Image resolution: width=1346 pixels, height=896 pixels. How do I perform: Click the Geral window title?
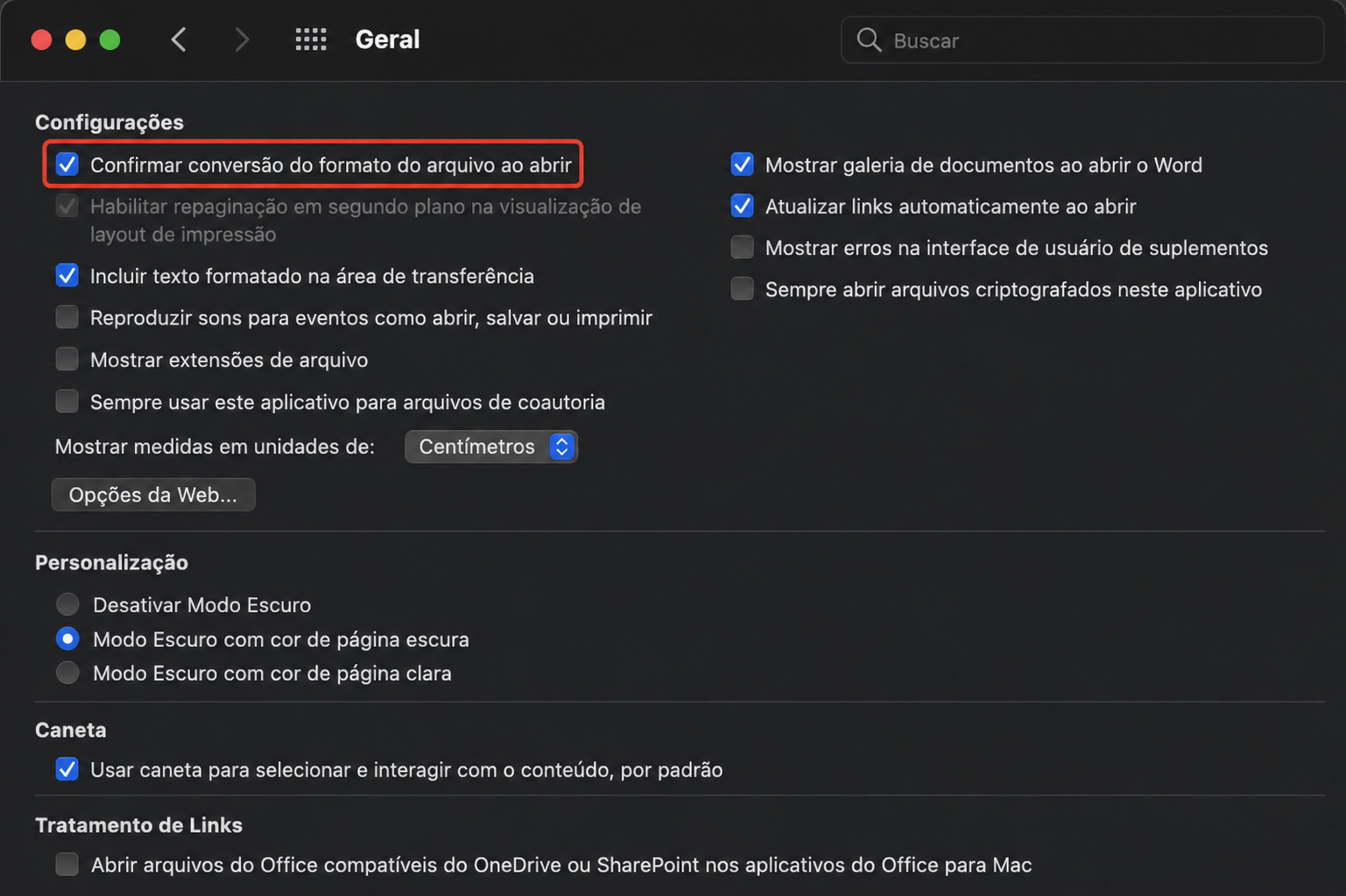[387, 39]
